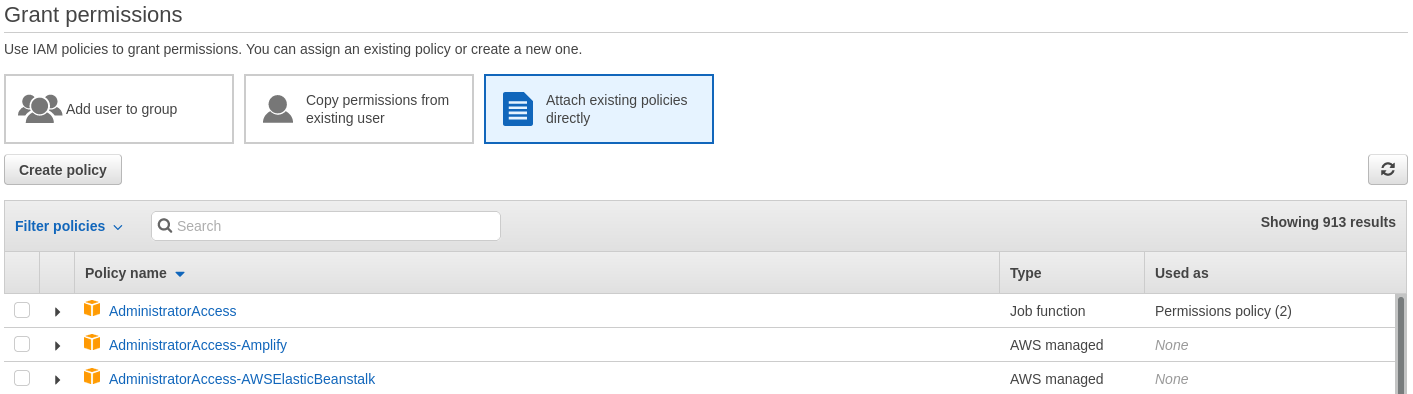This screenshot has width=1413, height=394.
Task: Choose Add user to group option
Action: pyautogui.click(x=119, y=109)
